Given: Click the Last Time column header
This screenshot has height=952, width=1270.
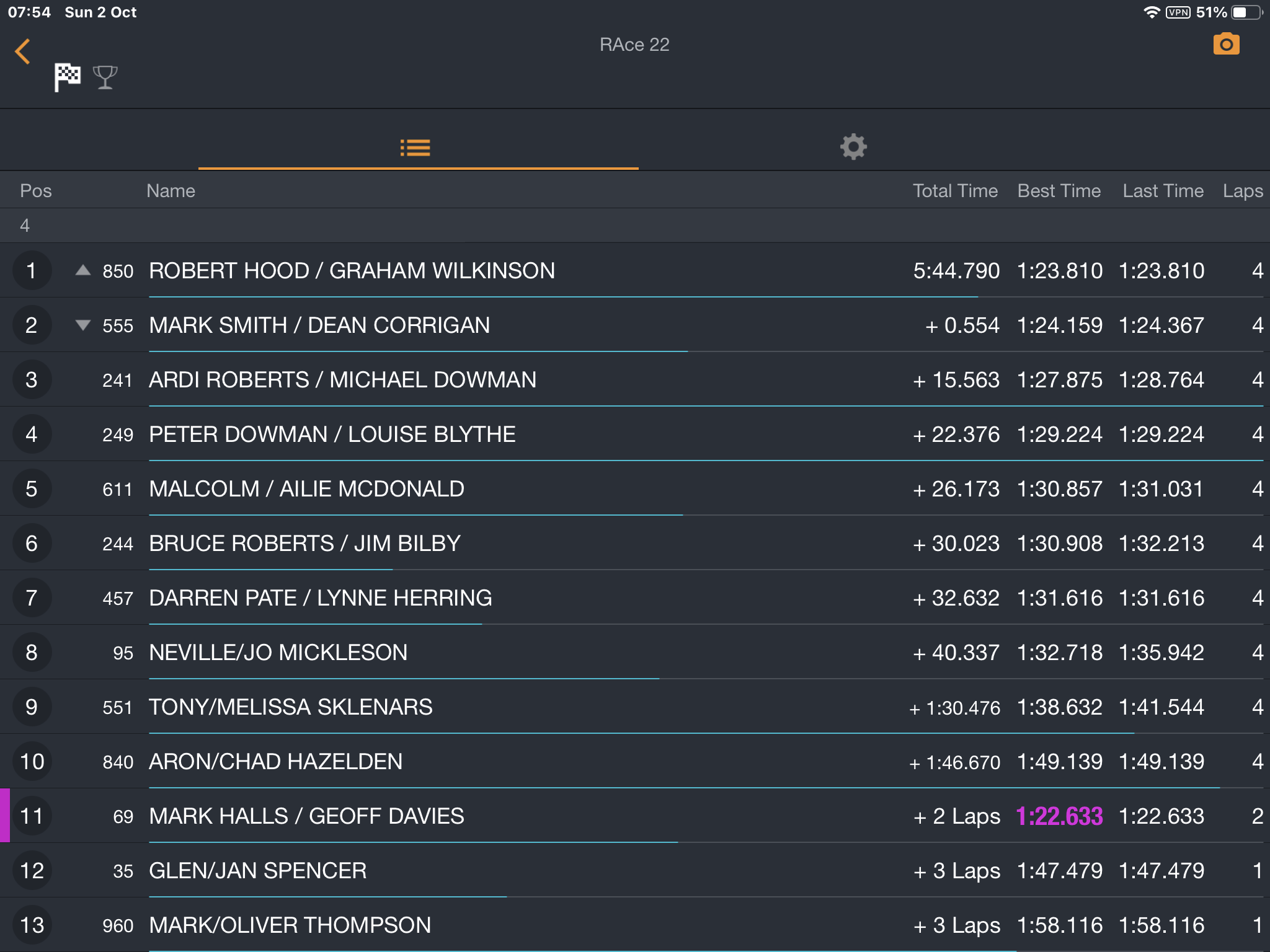Looking at the screenshot, I should pos(1163,191).
